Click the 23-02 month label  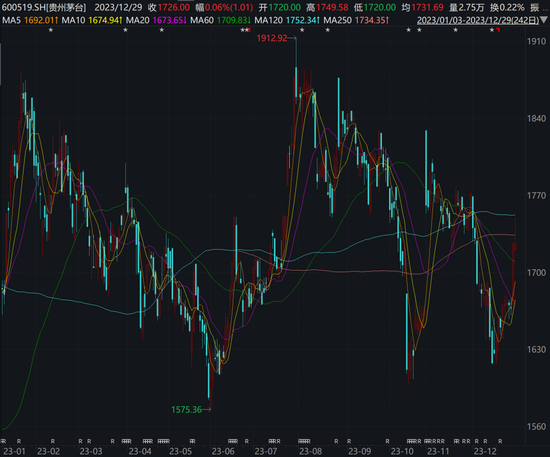pos(49,451)
